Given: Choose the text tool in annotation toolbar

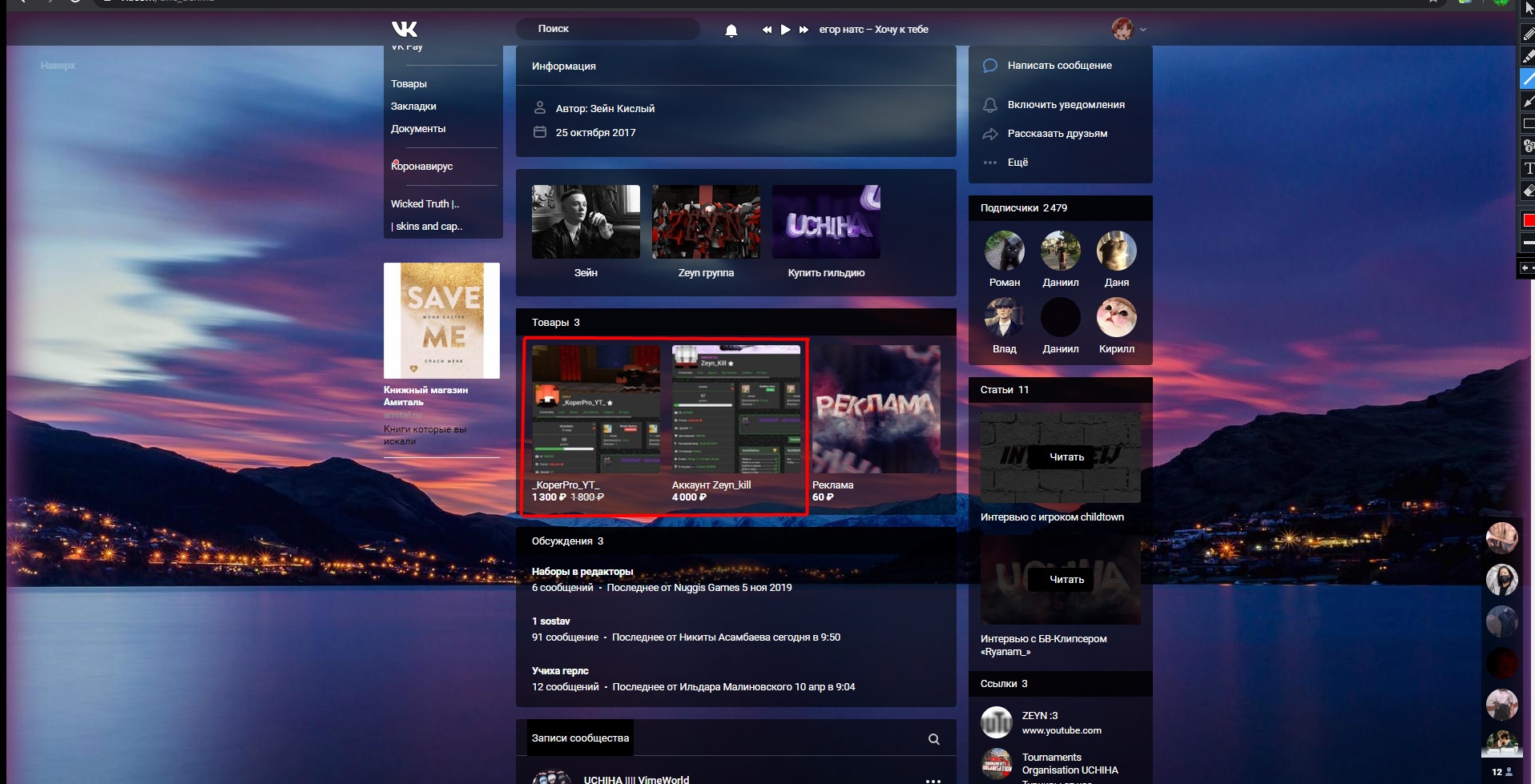Looking at the screenshot, I should coord(1528,168).
